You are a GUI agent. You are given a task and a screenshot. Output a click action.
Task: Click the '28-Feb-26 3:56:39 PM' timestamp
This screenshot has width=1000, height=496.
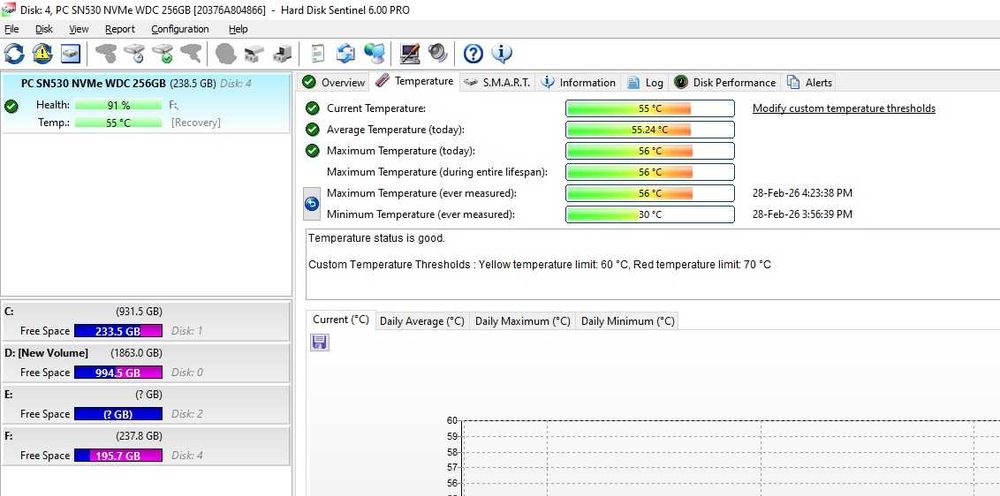tap(802, 214)
